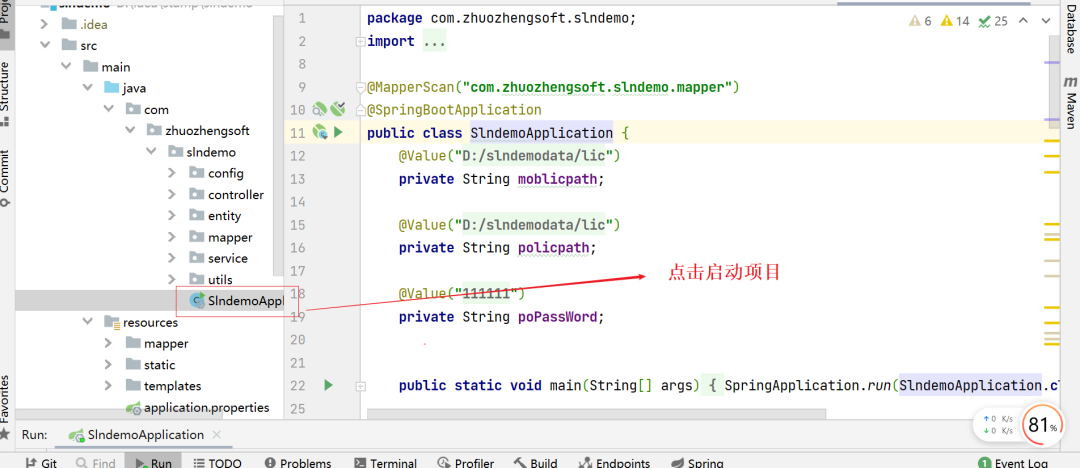Click the @SpringBootApplication annotation

pyautogui.click(x=454, y=110)
